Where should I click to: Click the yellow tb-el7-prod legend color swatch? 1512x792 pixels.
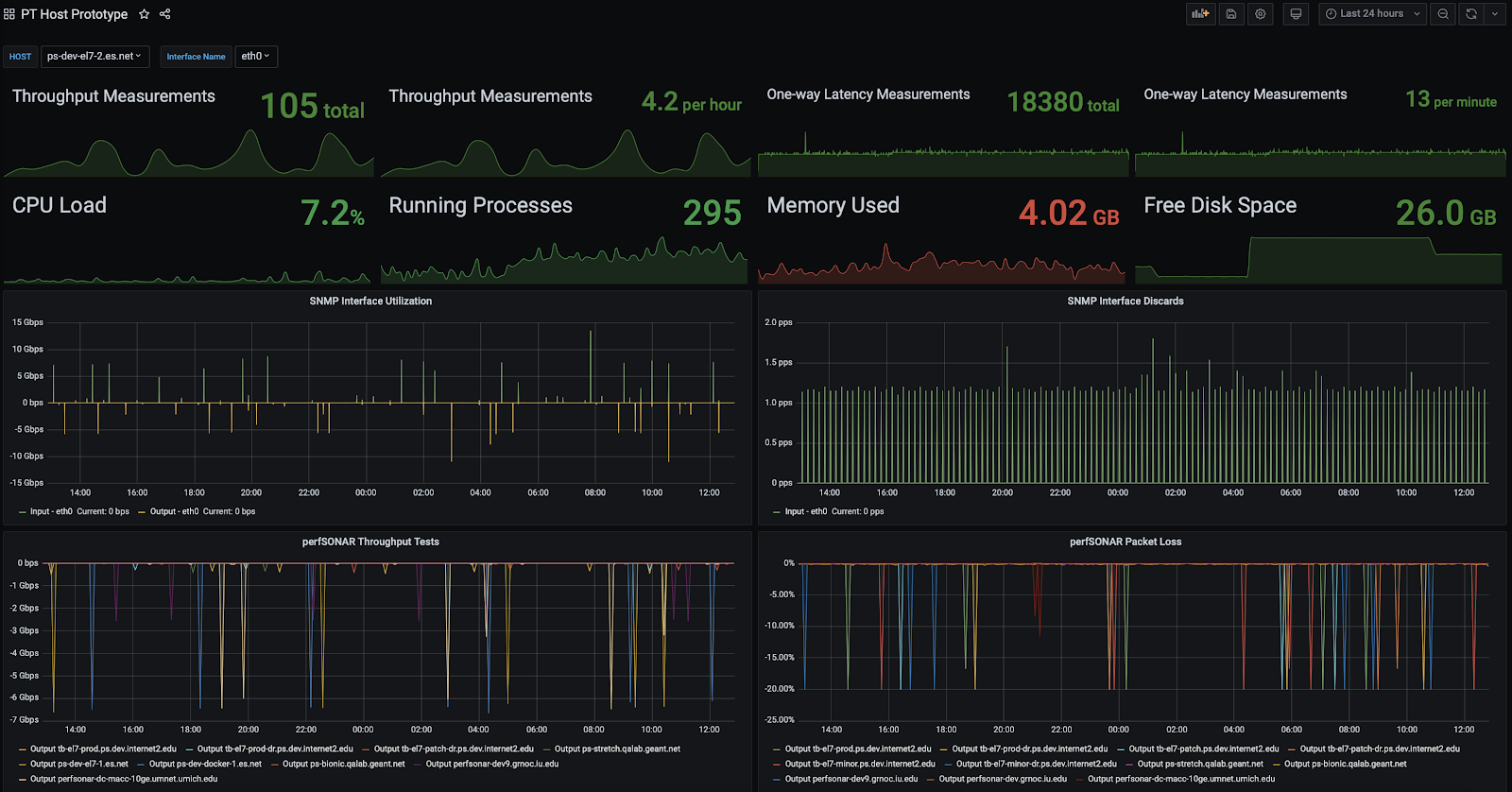click(22, 749)
